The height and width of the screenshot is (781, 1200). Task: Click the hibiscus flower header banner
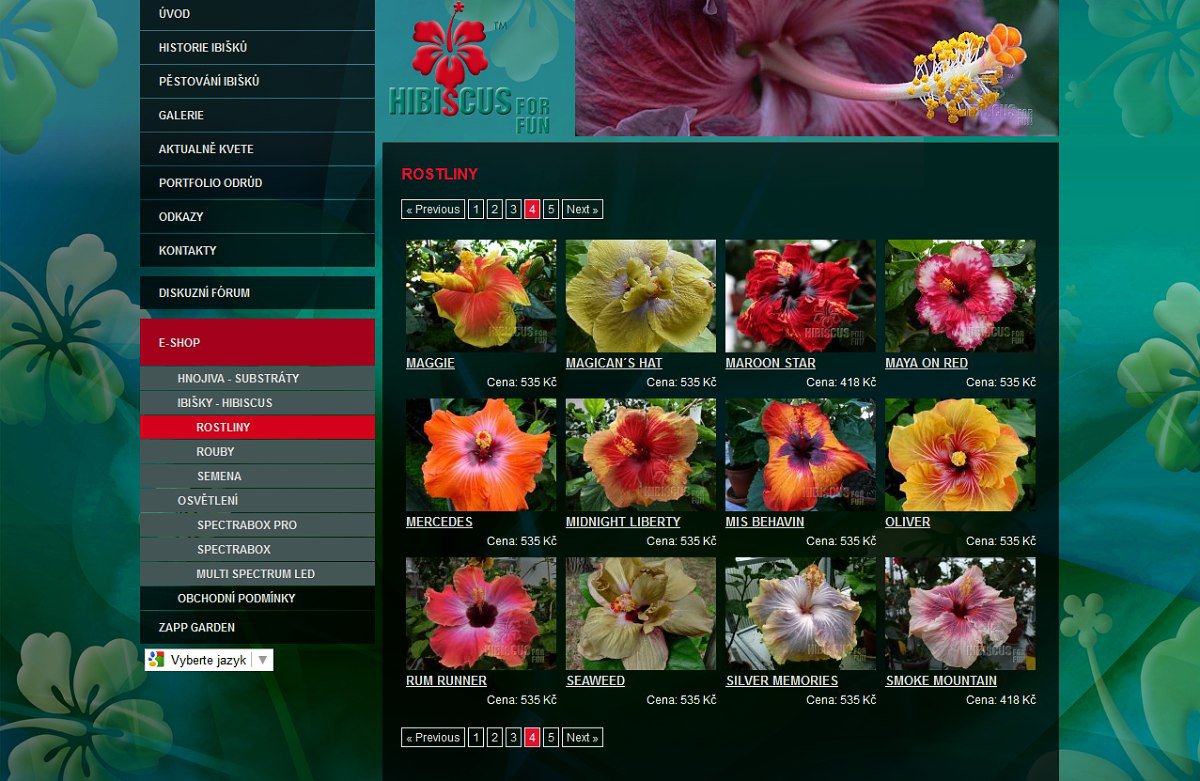[x=816, y=68]
